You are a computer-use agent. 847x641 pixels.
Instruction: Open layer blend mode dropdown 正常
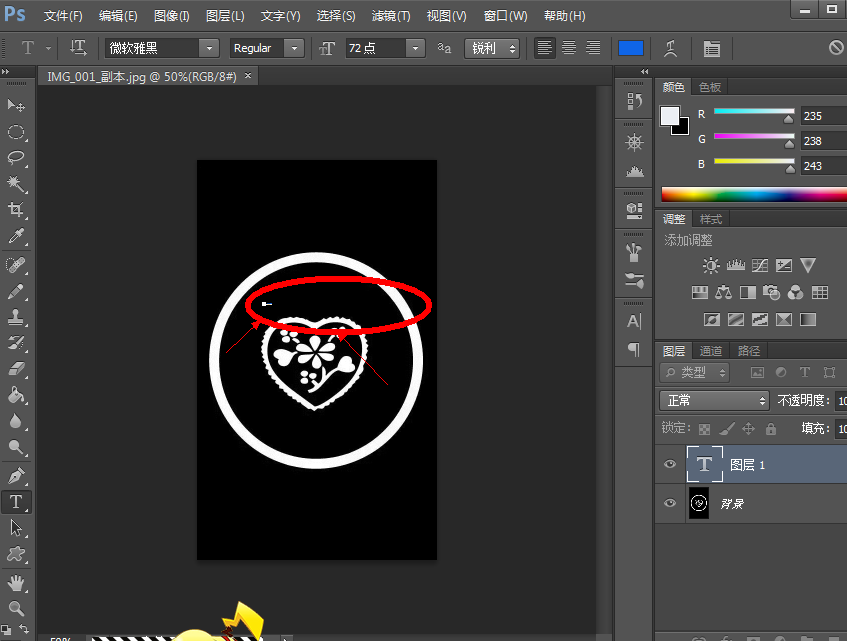[x=714, y=400]
